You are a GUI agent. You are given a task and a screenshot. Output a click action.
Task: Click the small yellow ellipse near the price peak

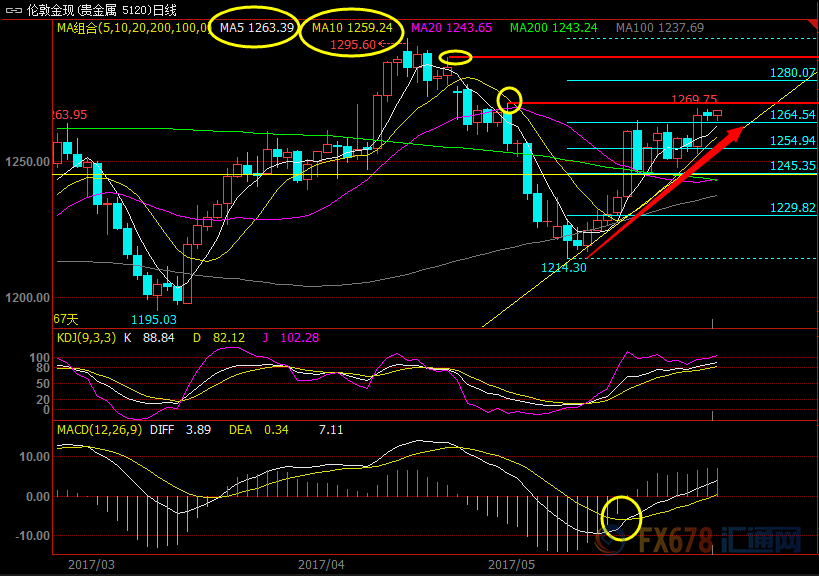[455, 57]
